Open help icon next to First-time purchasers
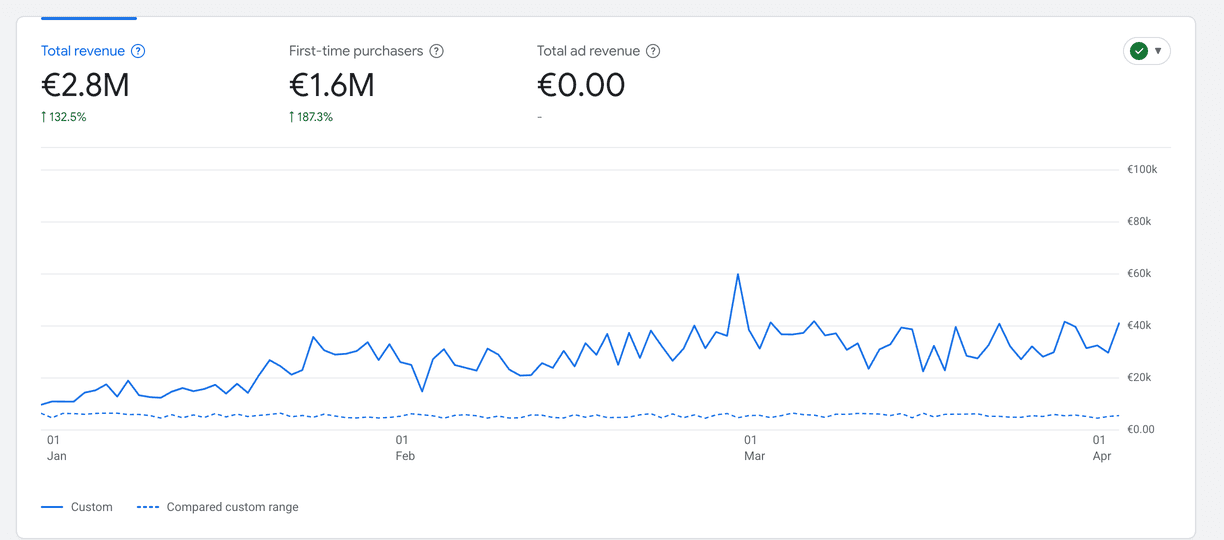The width and height of the screenshot is (1224, 540). click(x=436, y=51)
